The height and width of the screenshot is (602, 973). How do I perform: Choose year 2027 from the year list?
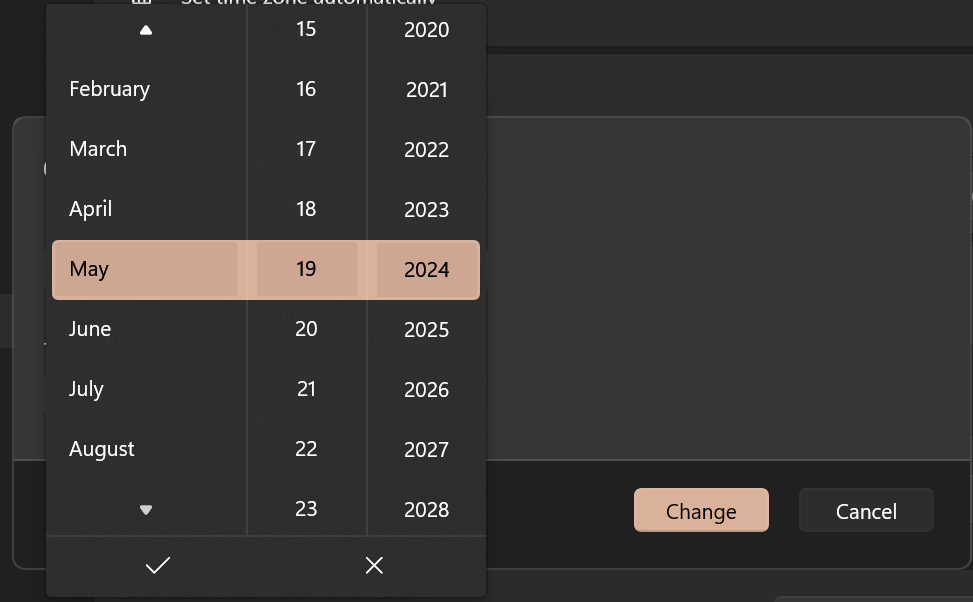(x=426, y=450)
